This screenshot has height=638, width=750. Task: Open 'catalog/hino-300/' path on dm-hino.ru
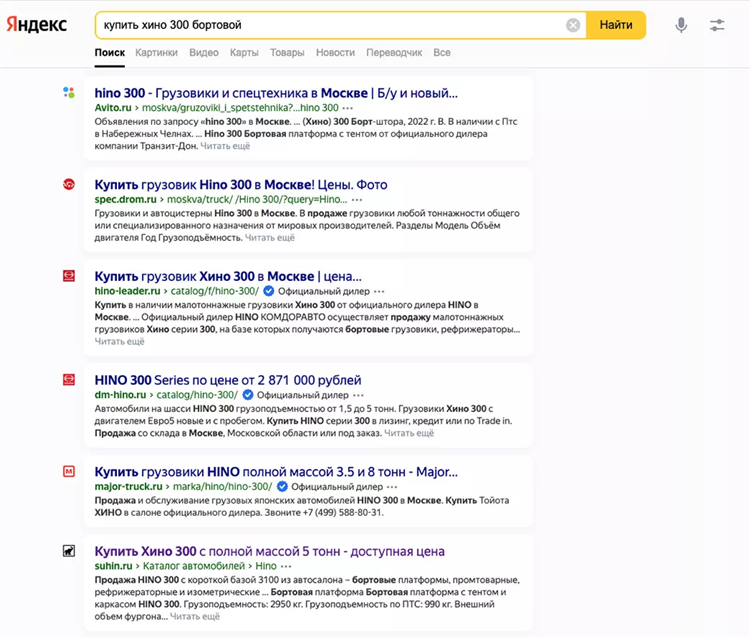tap(197, 395)
